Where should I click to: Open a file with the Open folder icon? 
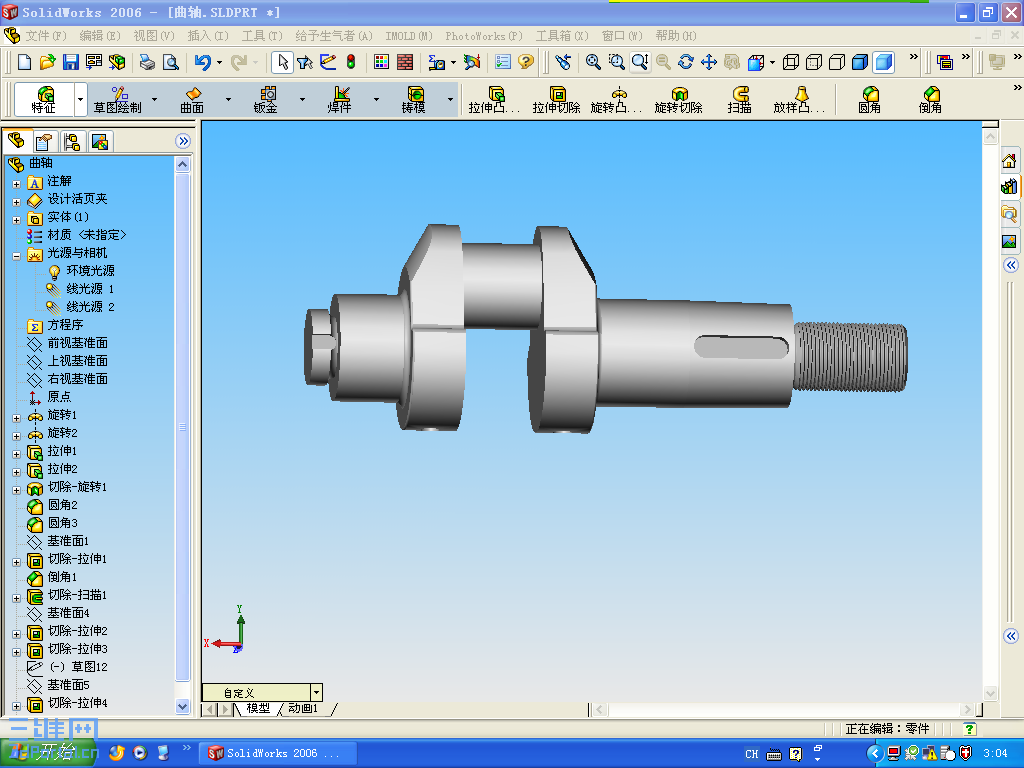point(47,62)
